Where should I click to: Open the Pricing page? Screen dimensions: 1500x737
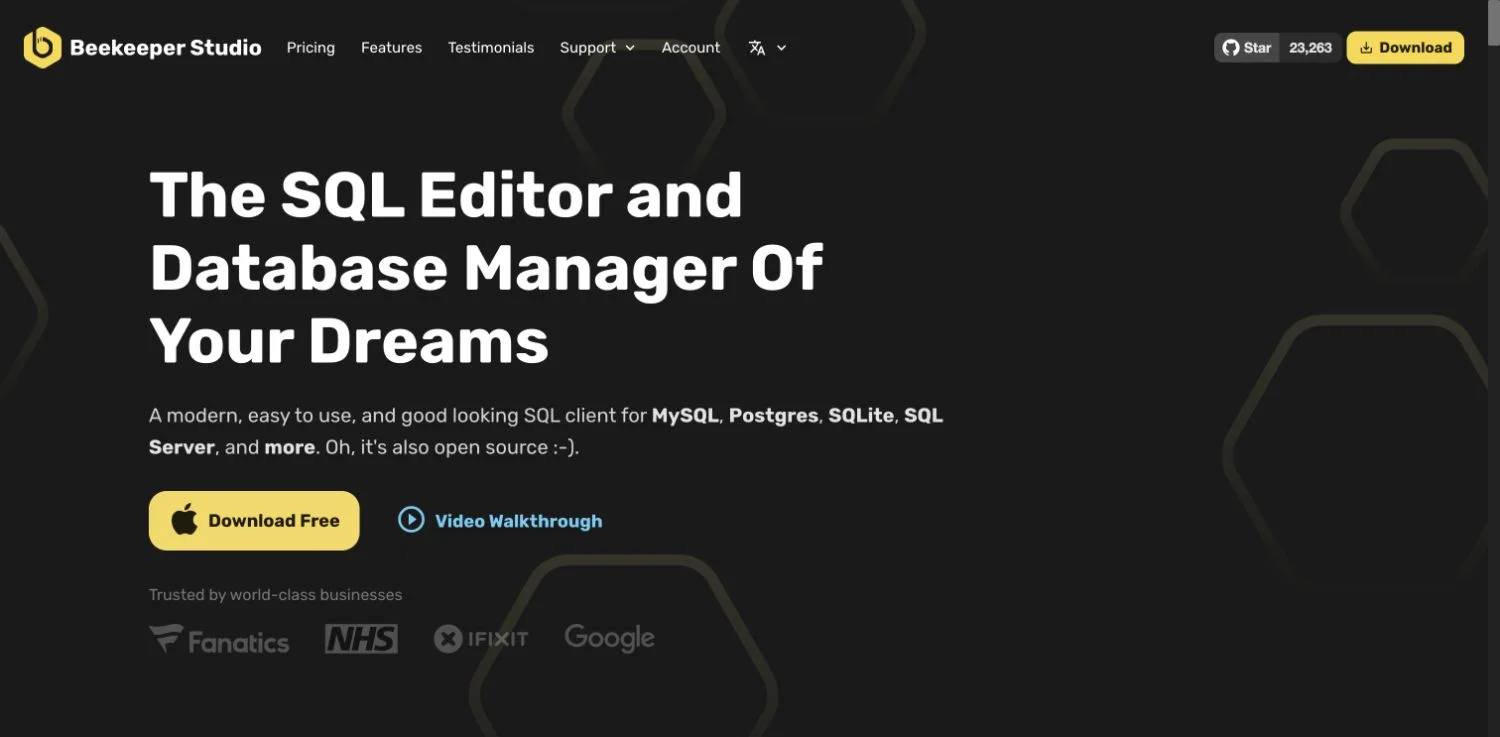tap(311, 48)
